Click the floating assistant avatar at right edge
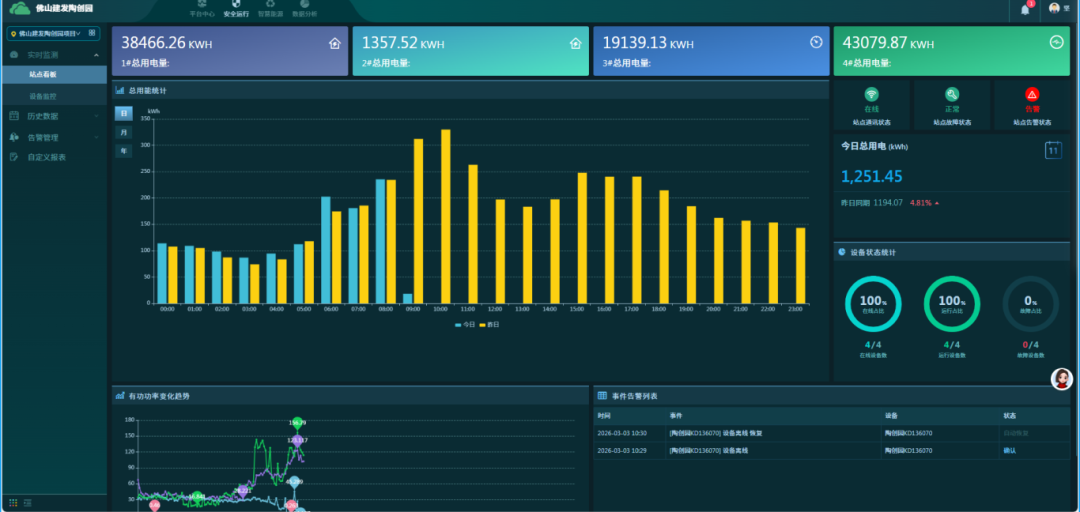The image size is (1080, 512). click(1061, 378)
